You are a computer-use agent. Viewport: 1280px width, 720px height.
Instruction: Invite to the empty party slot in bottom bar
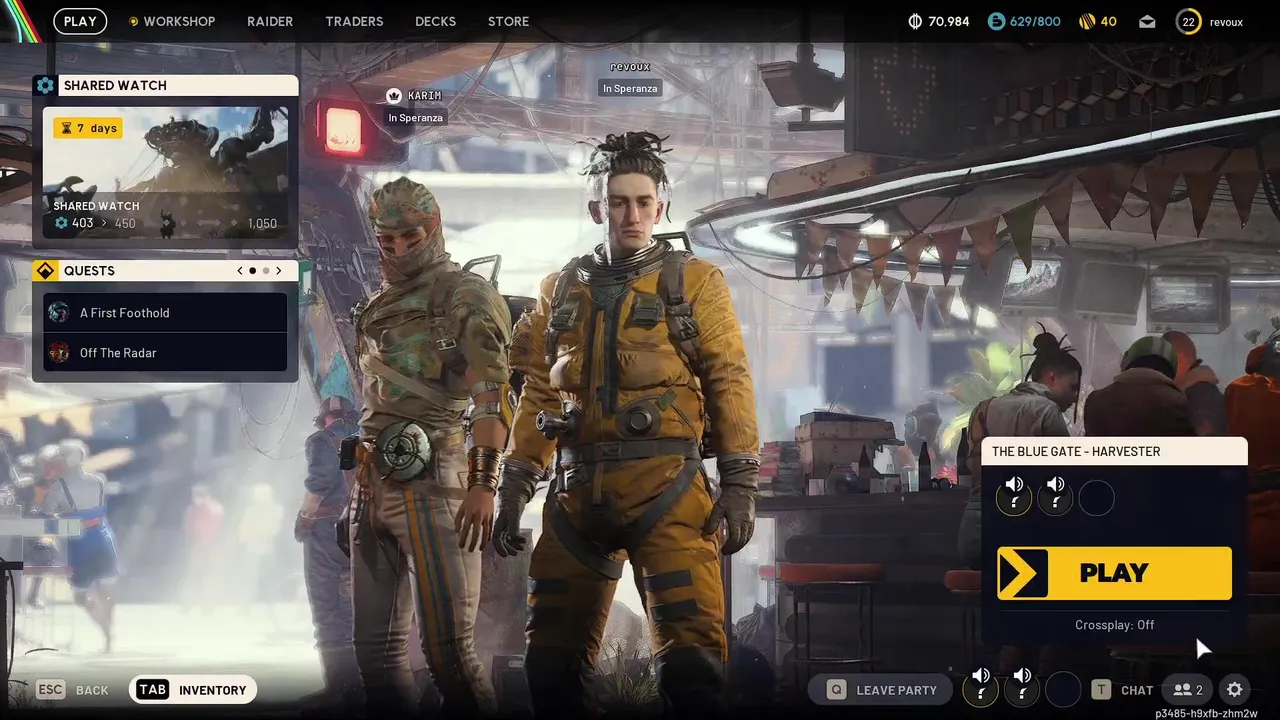click(x=1063, y=689)
